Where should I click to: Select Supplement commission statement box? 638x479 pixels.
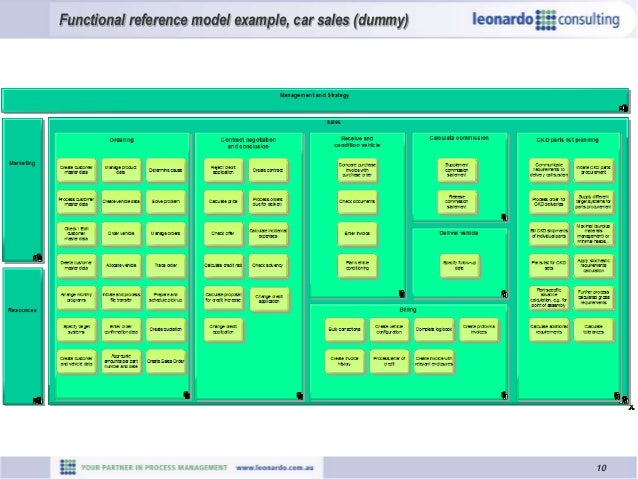click(457, 170)
